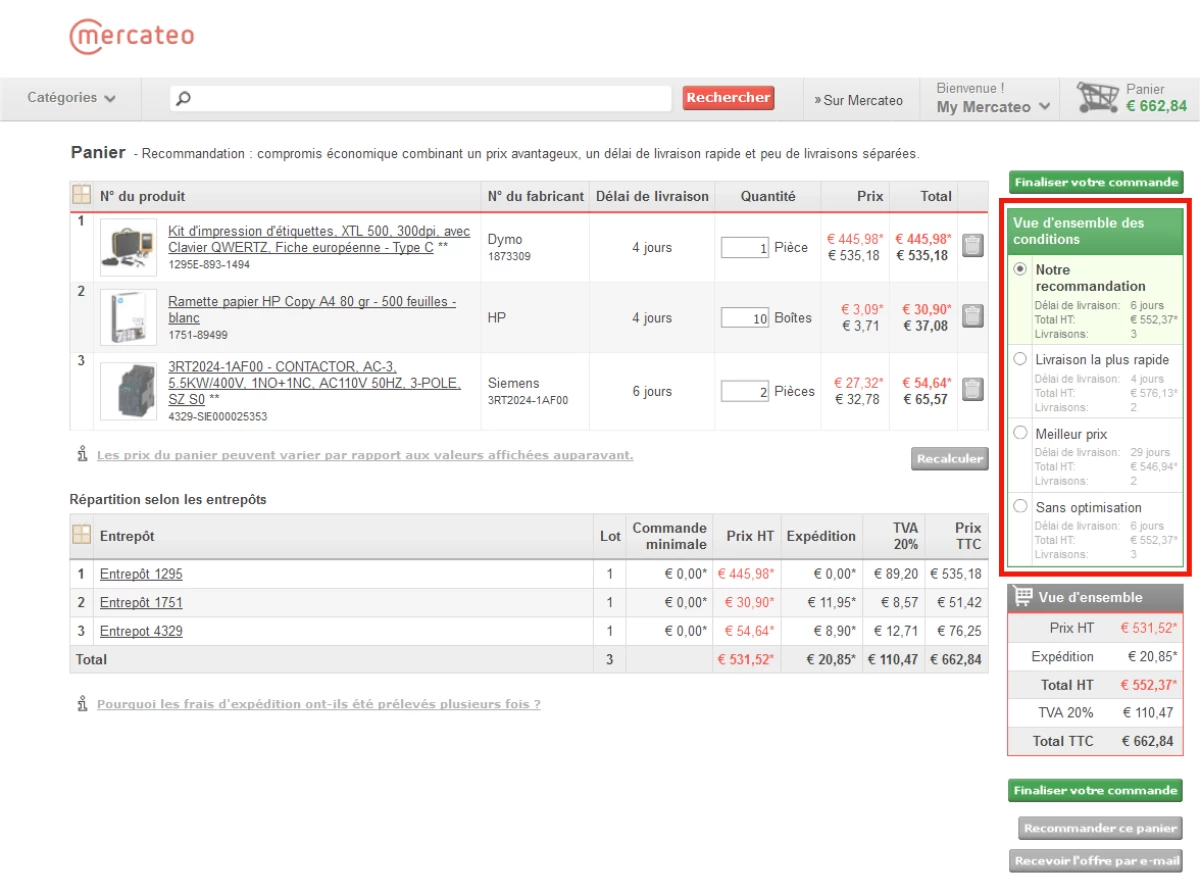
Task: Open the My Mercateo account dropdown
Action: point(993,107)
